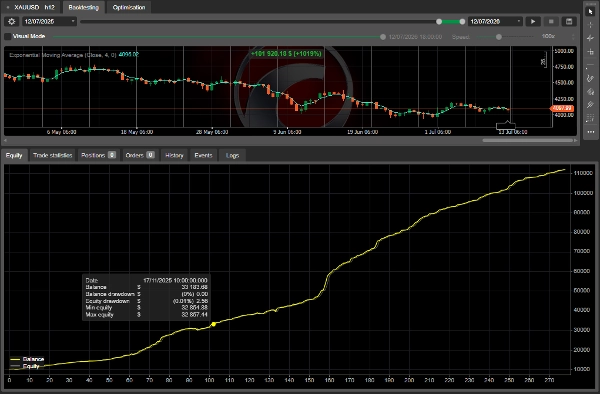
Task: Click the green profit +101 920.18 $ label
Action: click(286, 54)
